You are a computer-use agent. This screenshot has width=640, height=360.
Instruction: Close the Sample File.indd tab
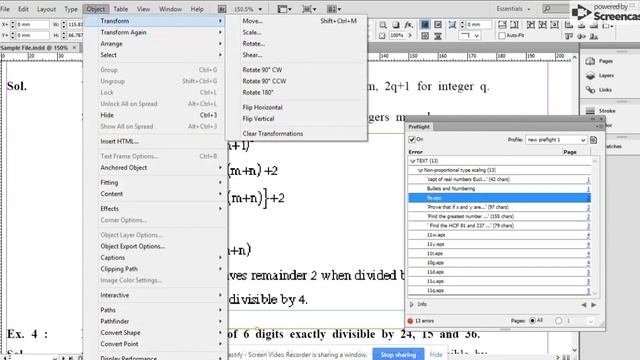[74, 48]
